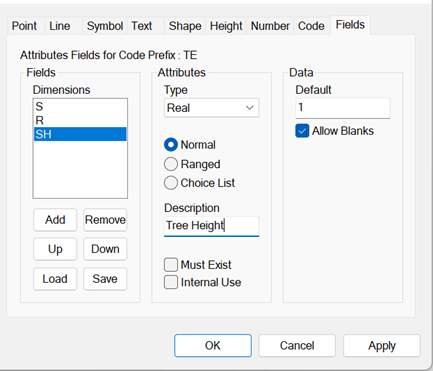Open the Line tab
Viewport: 433px width, 371px height.
click(x=63, y=26)
